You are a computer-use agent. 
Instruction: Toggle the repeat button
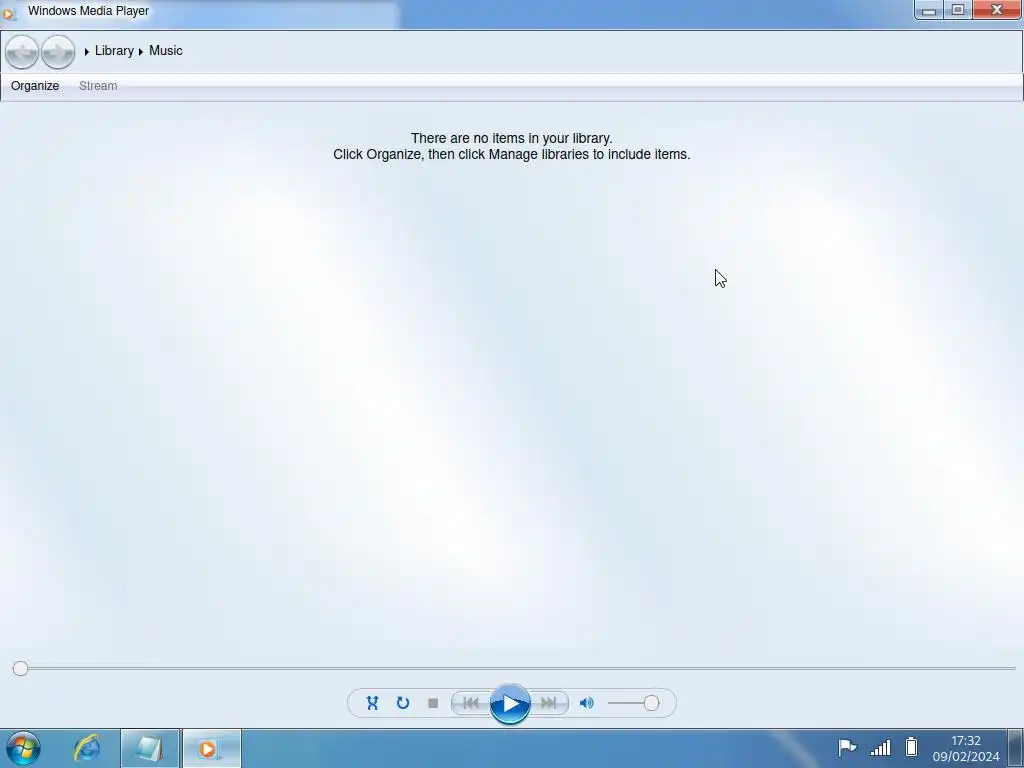[x=403, y=703]
